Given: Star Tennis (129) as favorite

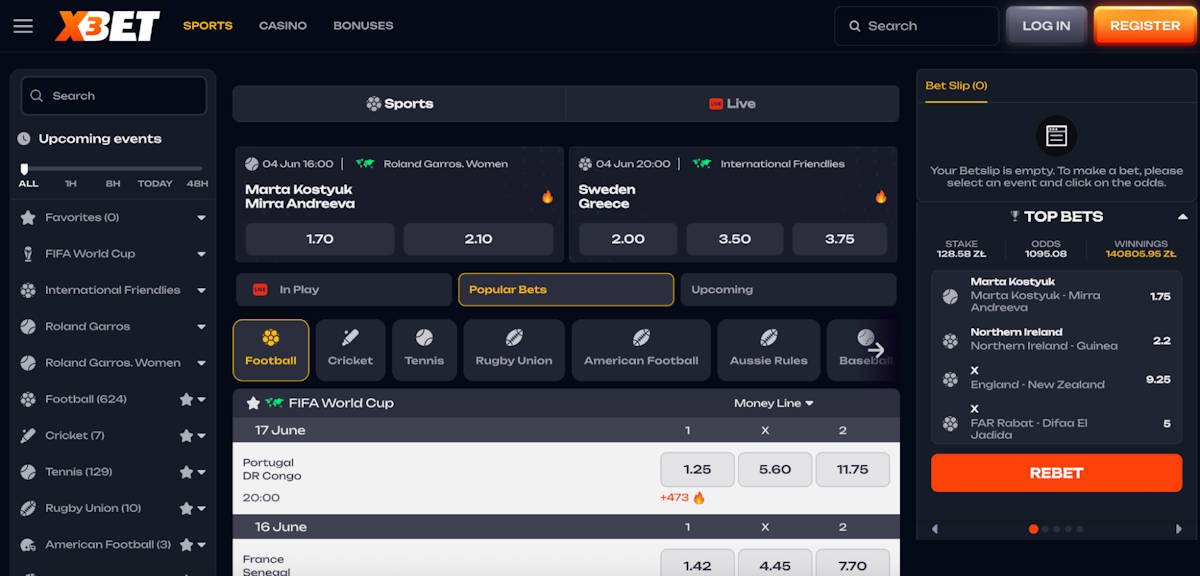Looking at the screenshot, I should pos(186,472).
